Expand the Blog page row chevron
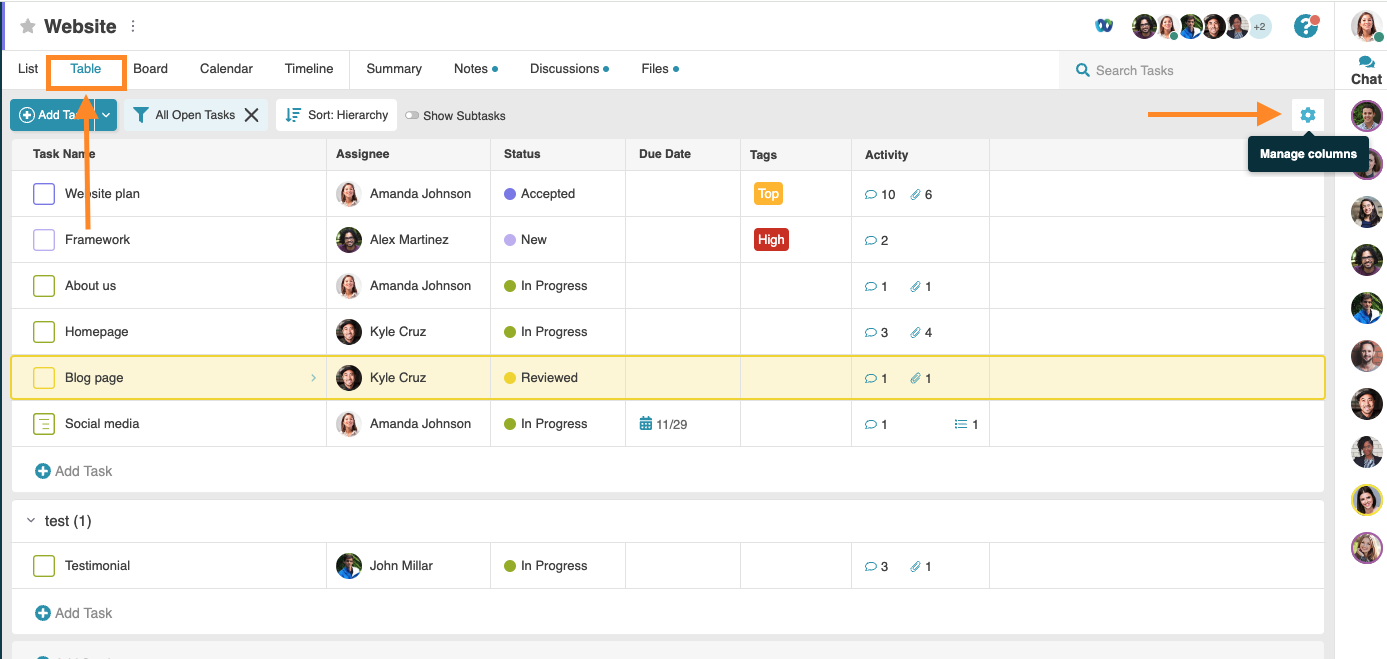Screen dimensions: 1387x659 pos(314,377)
